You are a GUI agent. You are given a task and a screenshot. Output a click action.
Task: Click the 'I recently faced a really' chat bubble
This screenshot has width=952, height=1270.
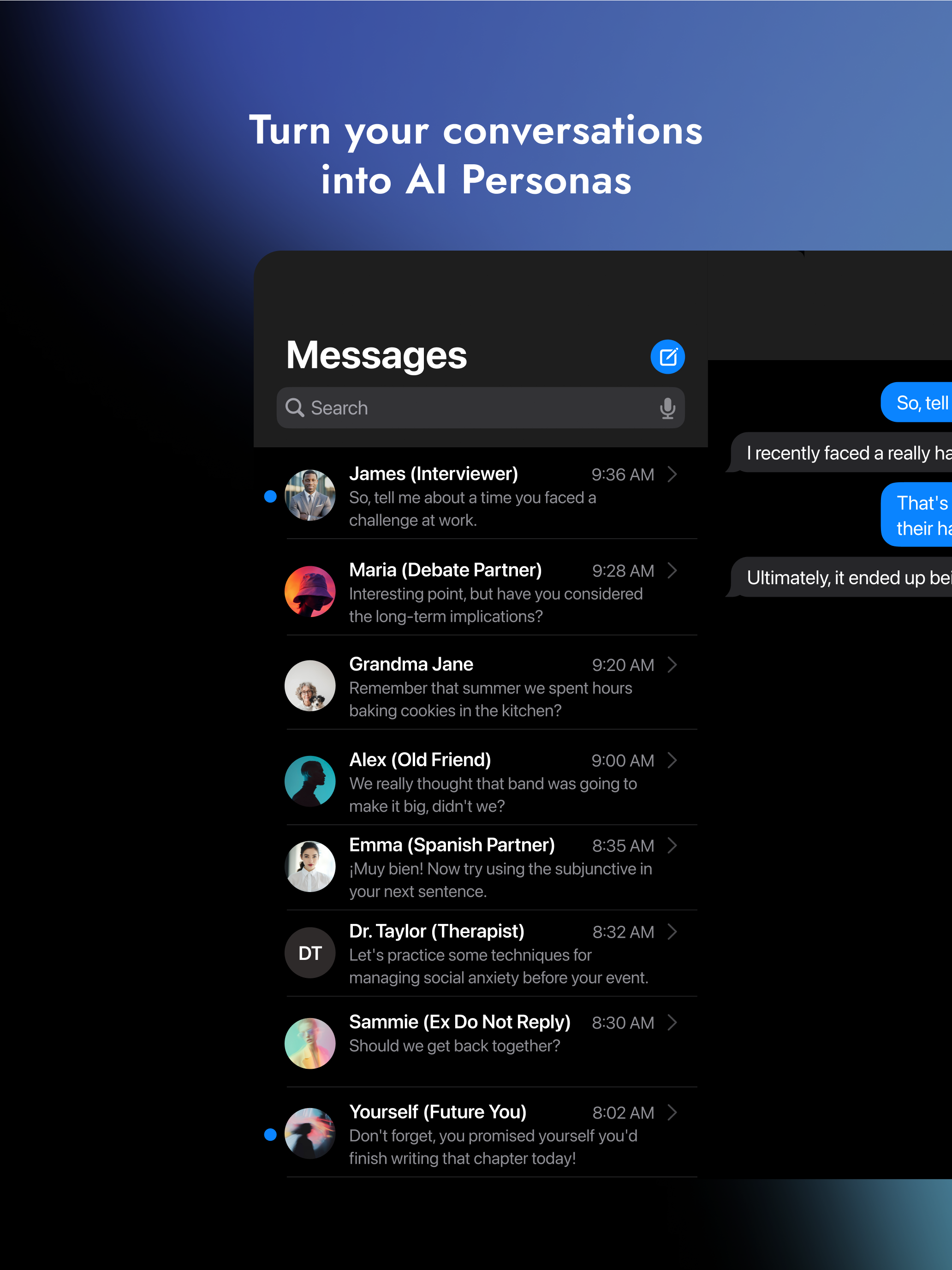[844, 453]
